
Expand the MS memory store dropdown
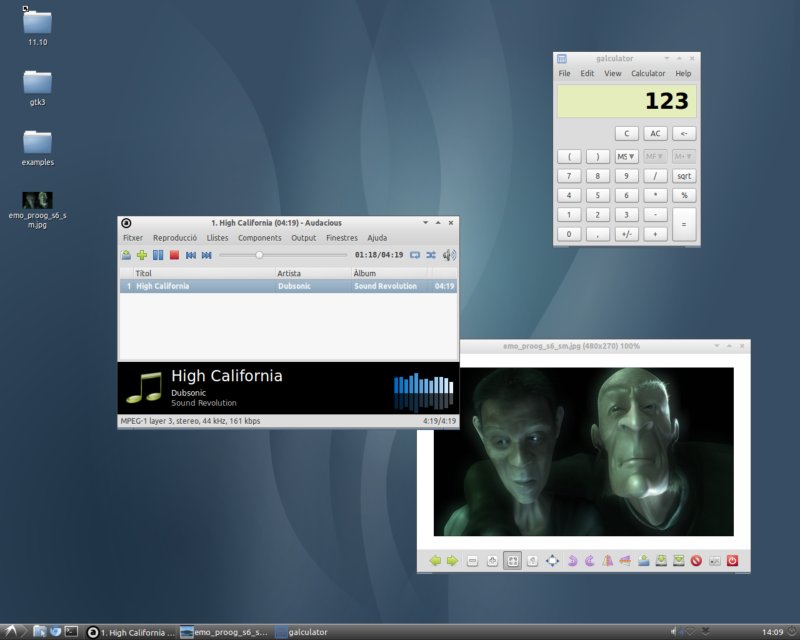[626, 157]
